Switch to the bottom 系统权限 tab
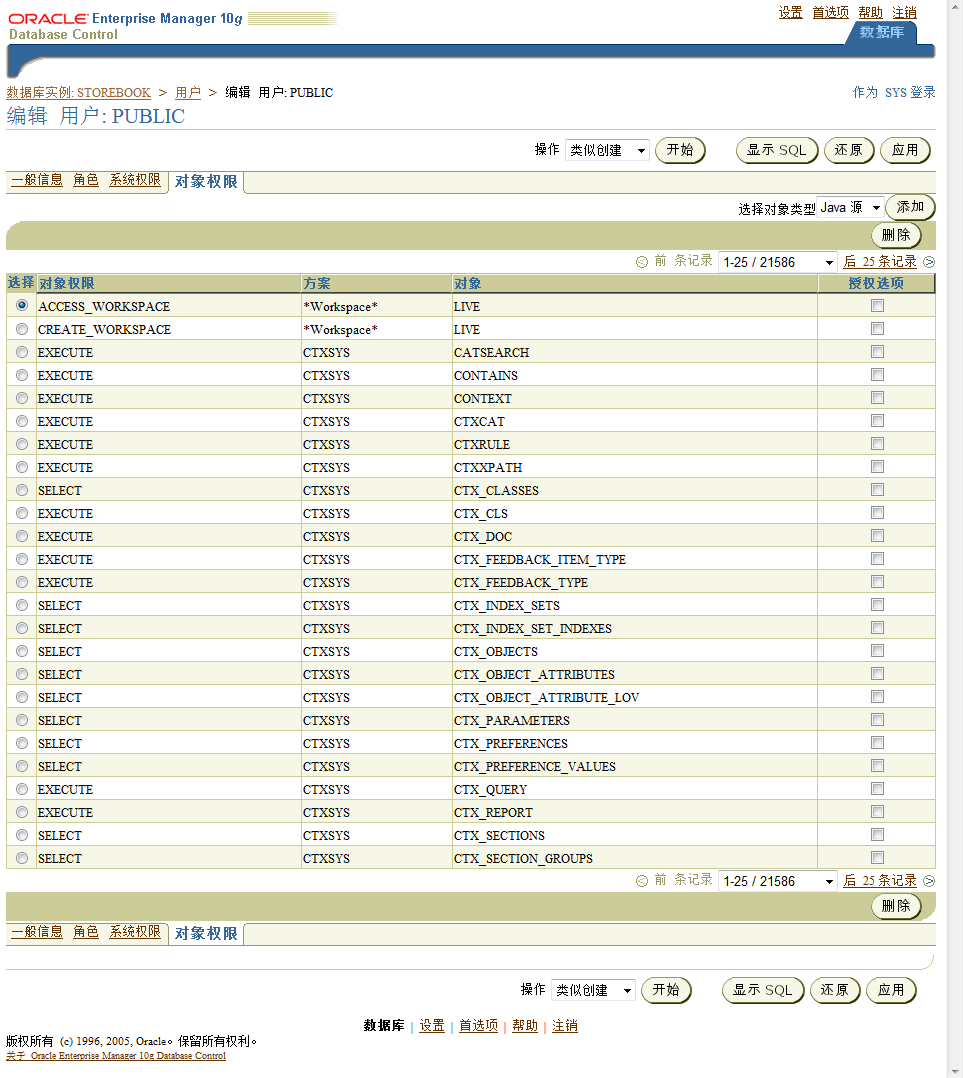Screen dimensions: 963x1078 point(135,932)
